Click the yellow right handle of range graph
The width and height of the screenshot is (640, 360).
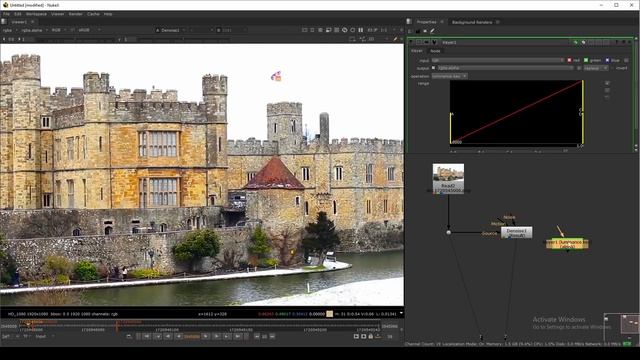[583, 112]
